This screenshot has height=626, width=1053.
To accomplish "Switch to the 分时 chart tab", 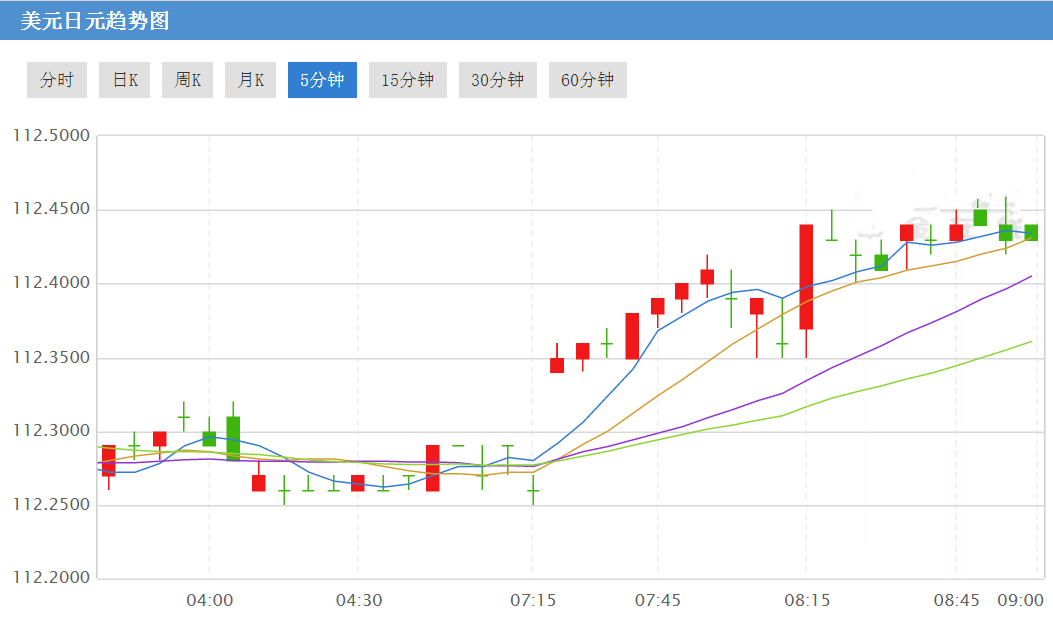I will click(57, 80).
